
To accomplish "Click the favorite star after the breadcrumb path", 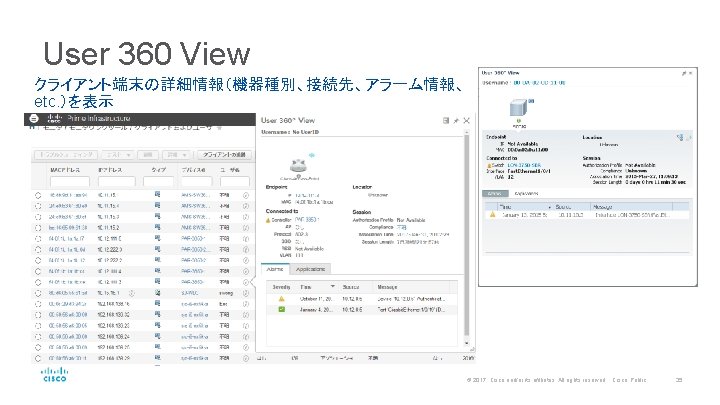I will click(219, 128).
